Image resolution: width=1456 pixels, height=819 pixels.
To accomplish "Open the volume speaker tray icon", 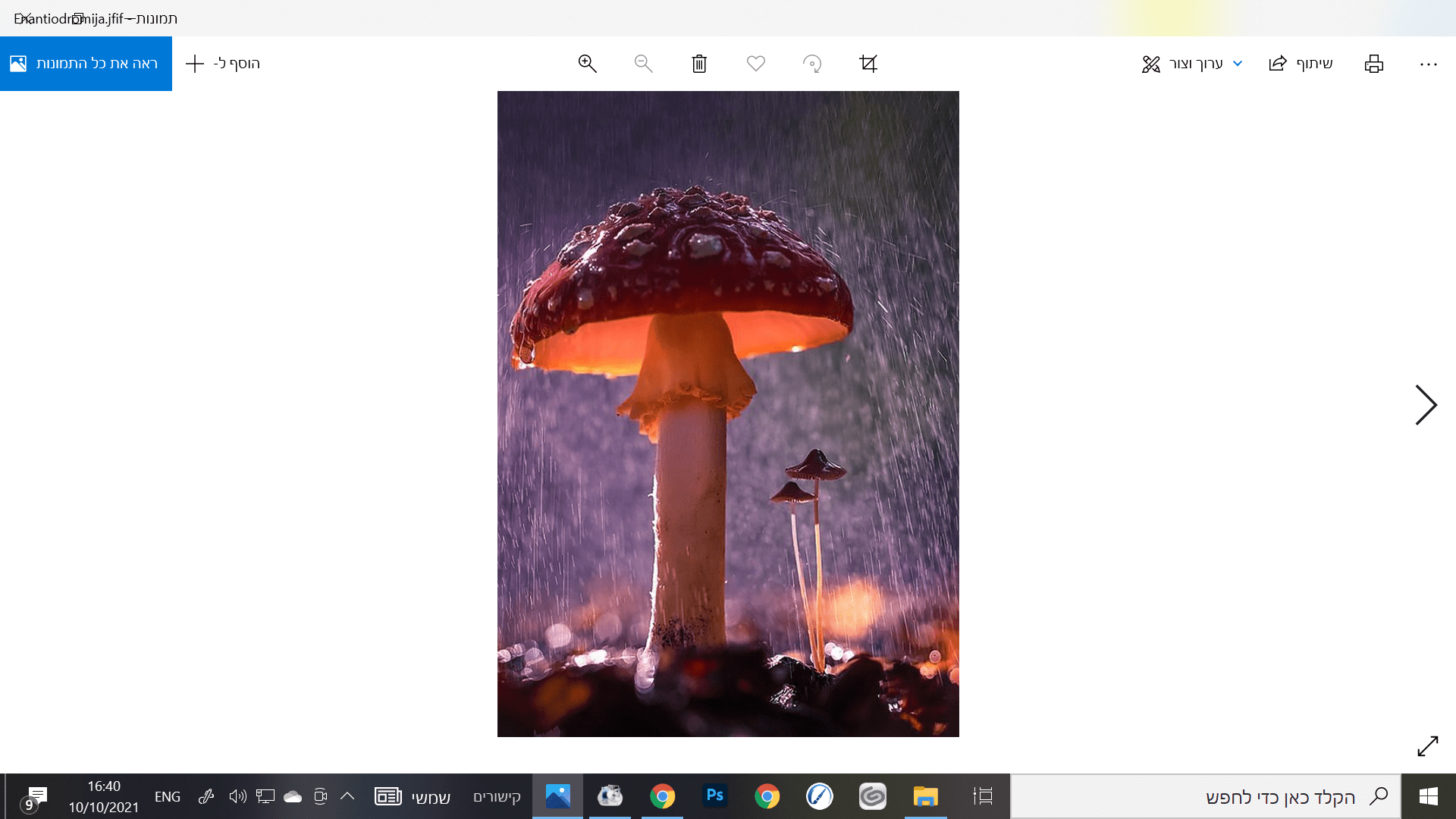I will [237, 796].
